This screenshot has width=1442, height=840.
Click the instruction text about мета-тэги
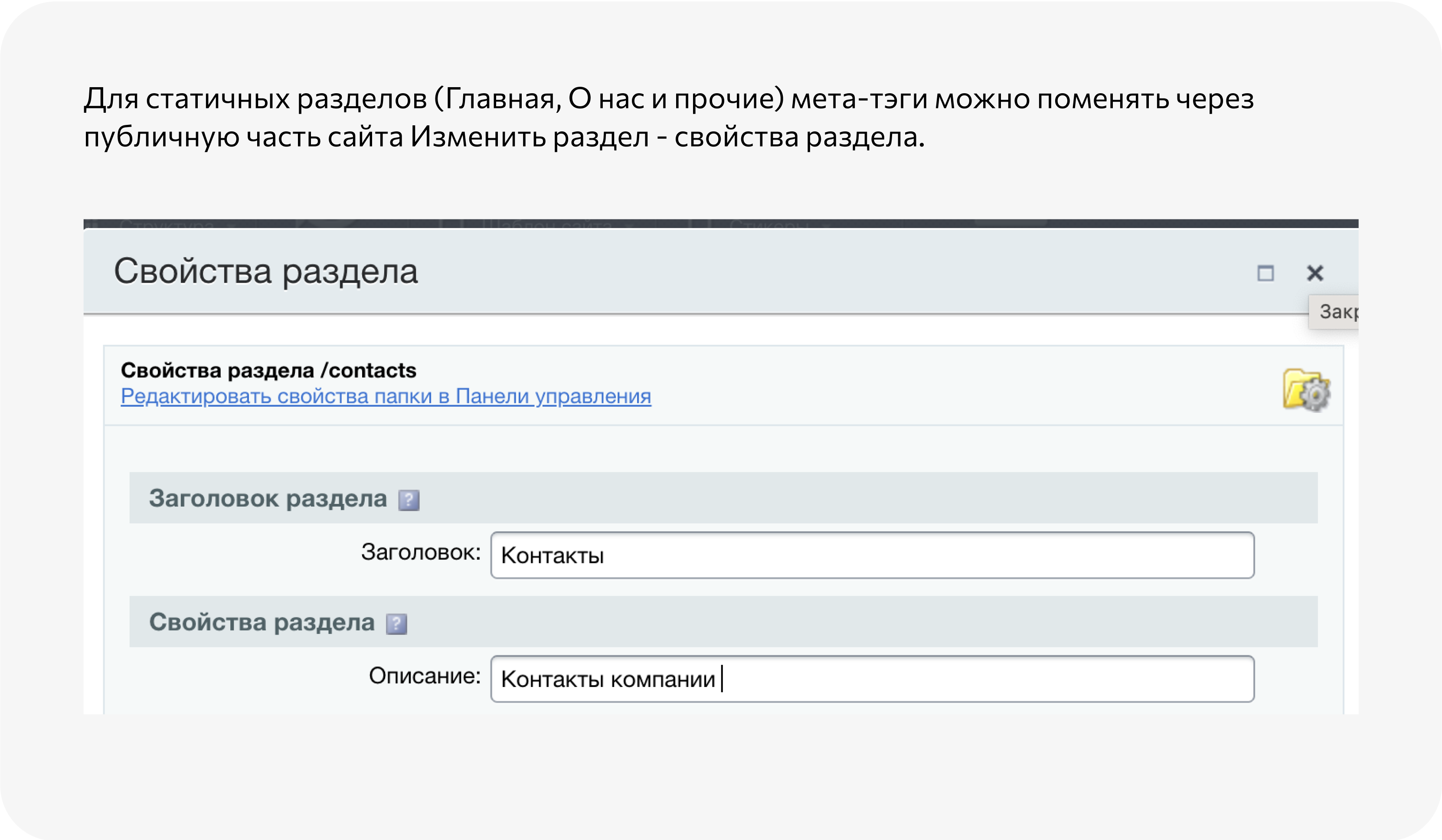[668, 99]
